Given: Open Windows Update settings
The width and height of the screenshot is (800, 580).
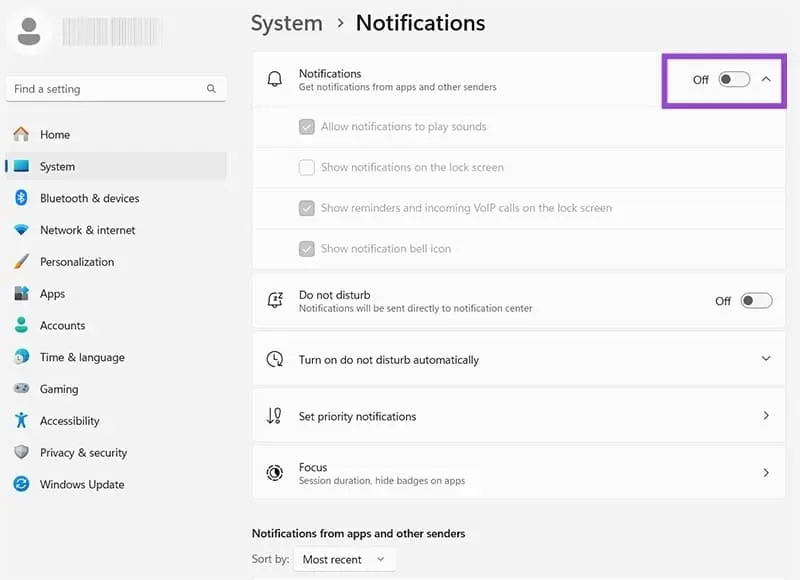Looking at the screenshot, I should [x=116, y=484].
